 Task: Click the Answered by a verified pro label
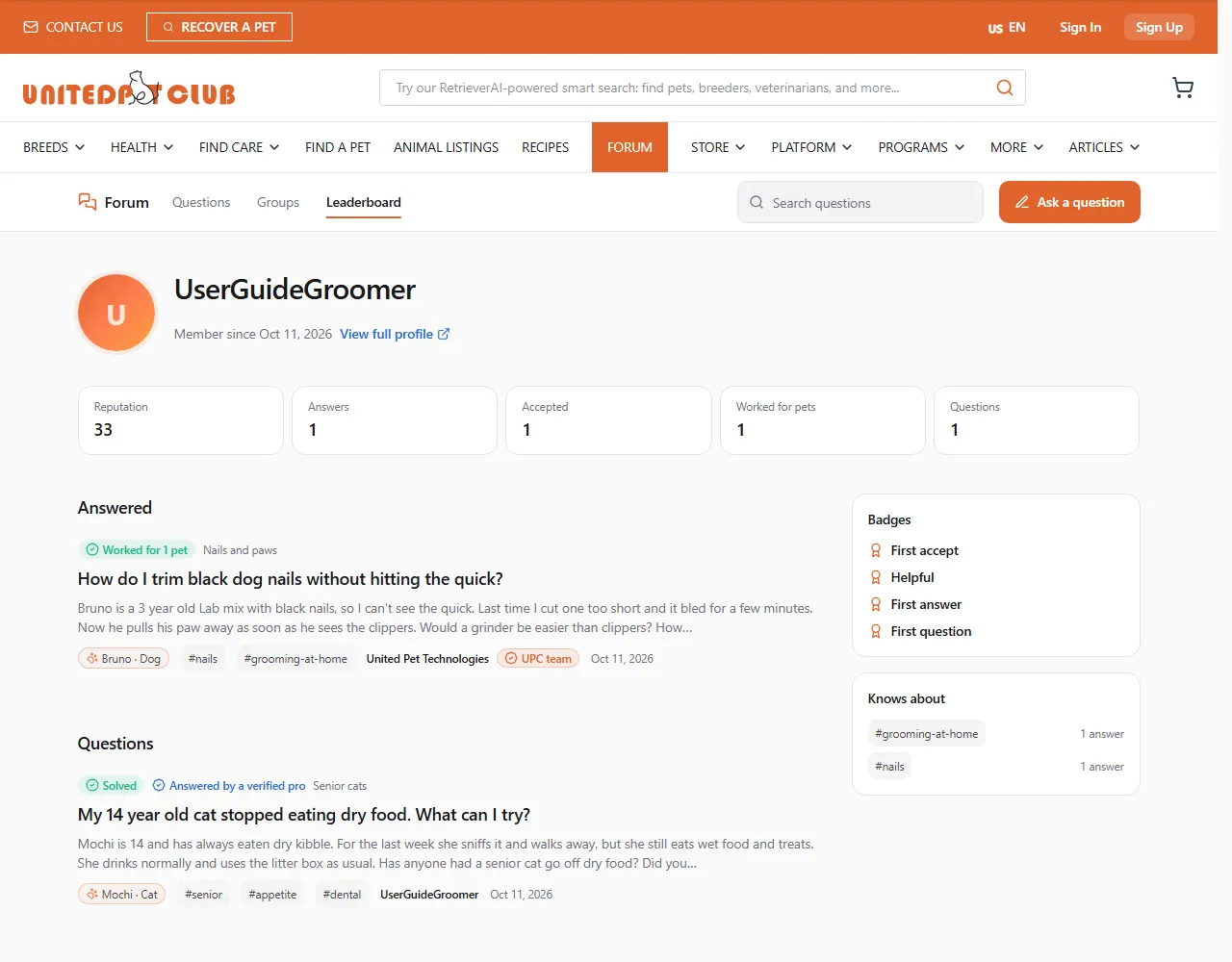click(x=229, y=786)
